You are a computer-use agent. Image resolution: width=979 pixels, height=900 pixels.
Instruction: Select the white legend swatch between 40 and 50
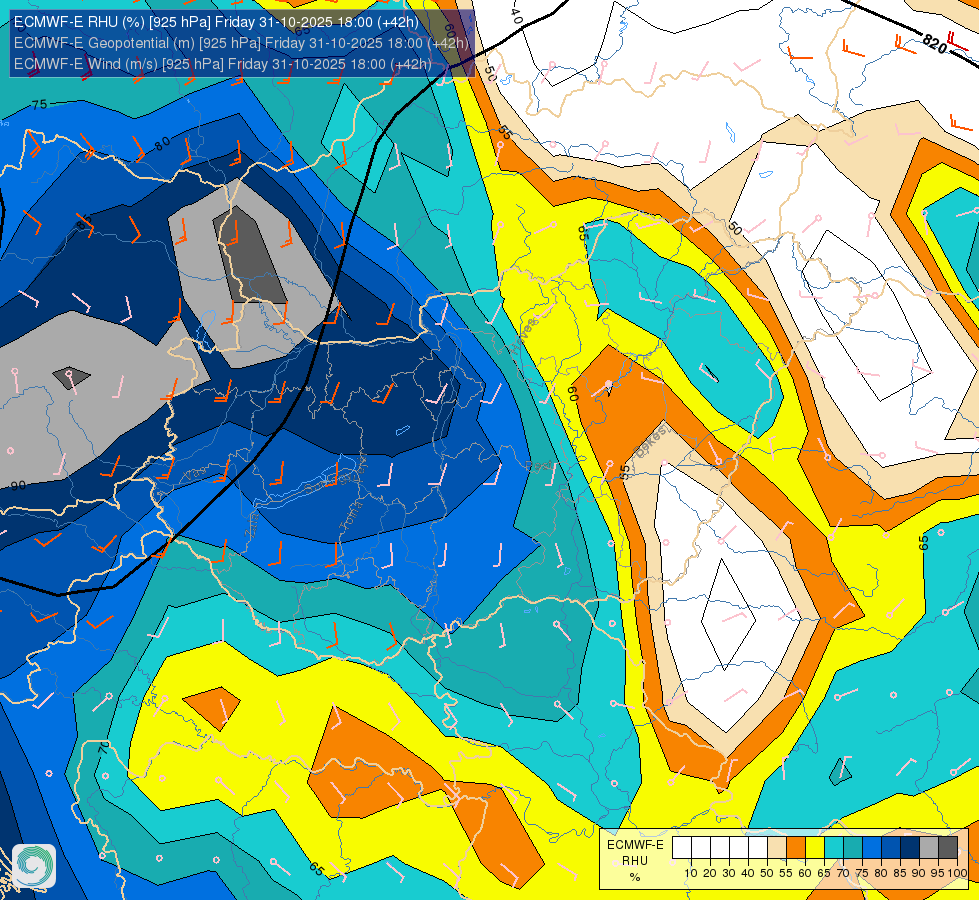point(758,847)
